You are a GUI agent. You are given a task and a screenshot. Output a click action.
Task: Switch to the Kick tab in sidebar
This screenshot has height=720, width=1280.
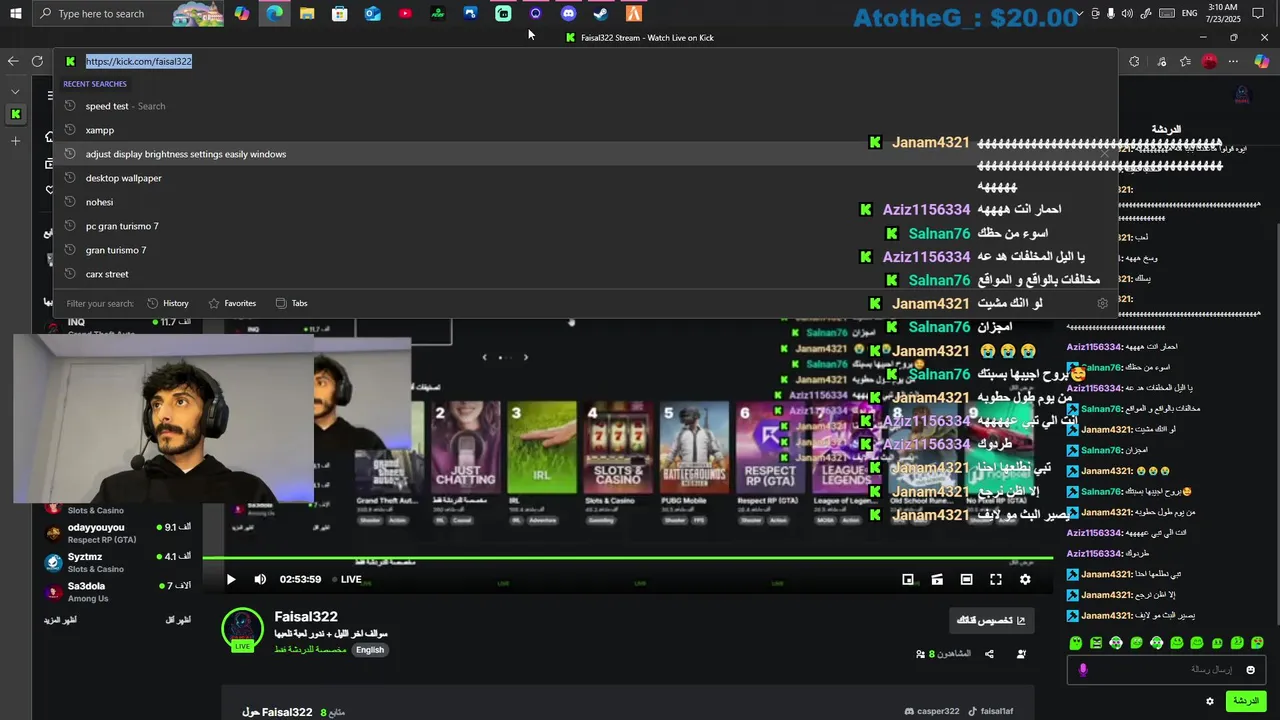pyautogui.click(x=15, y=114)
